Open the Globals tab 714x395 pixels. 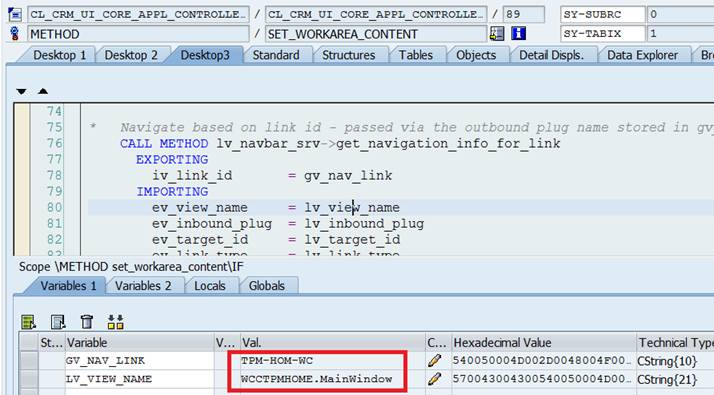click(x=267, y=286)
